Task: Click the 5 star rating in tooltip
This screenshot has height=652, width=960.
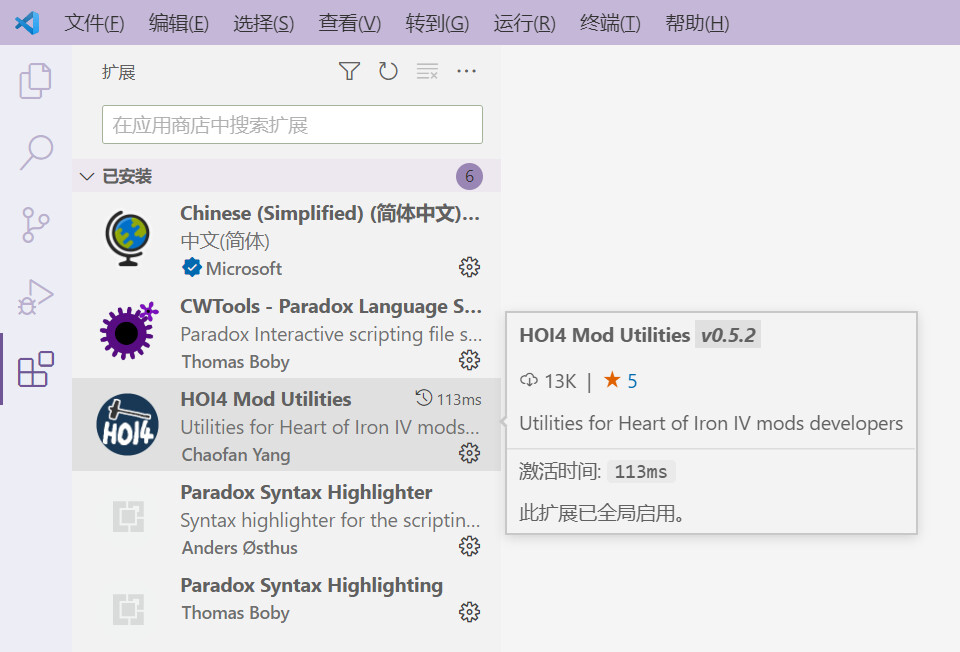Action: tap(621, 381)
